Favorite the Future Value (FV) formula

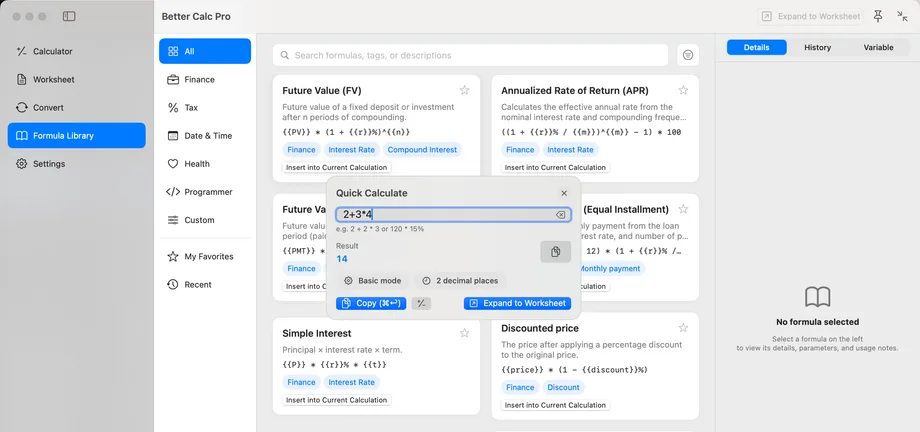click(464, 90)
